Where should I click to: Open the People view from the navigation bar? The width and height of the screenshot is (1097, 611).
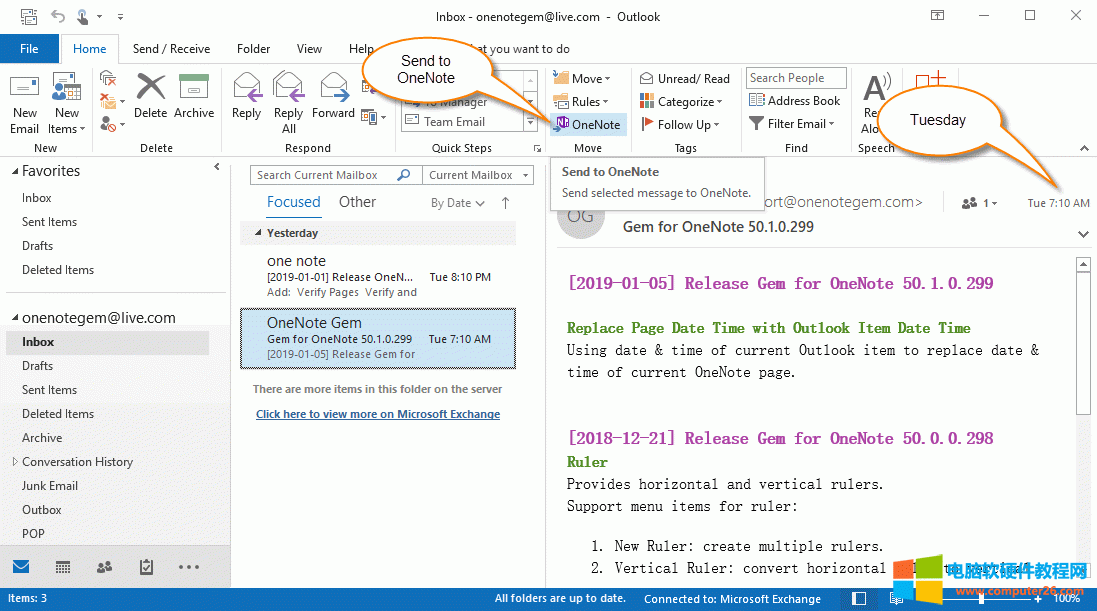point(104,566)
